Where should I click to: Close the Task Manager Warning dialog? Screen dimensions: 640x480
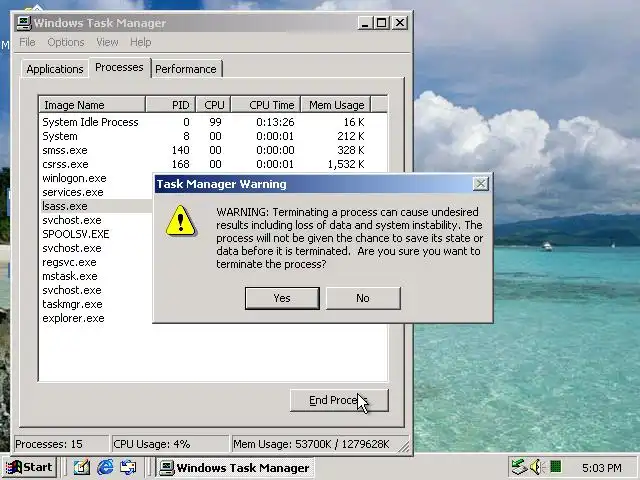480,184
